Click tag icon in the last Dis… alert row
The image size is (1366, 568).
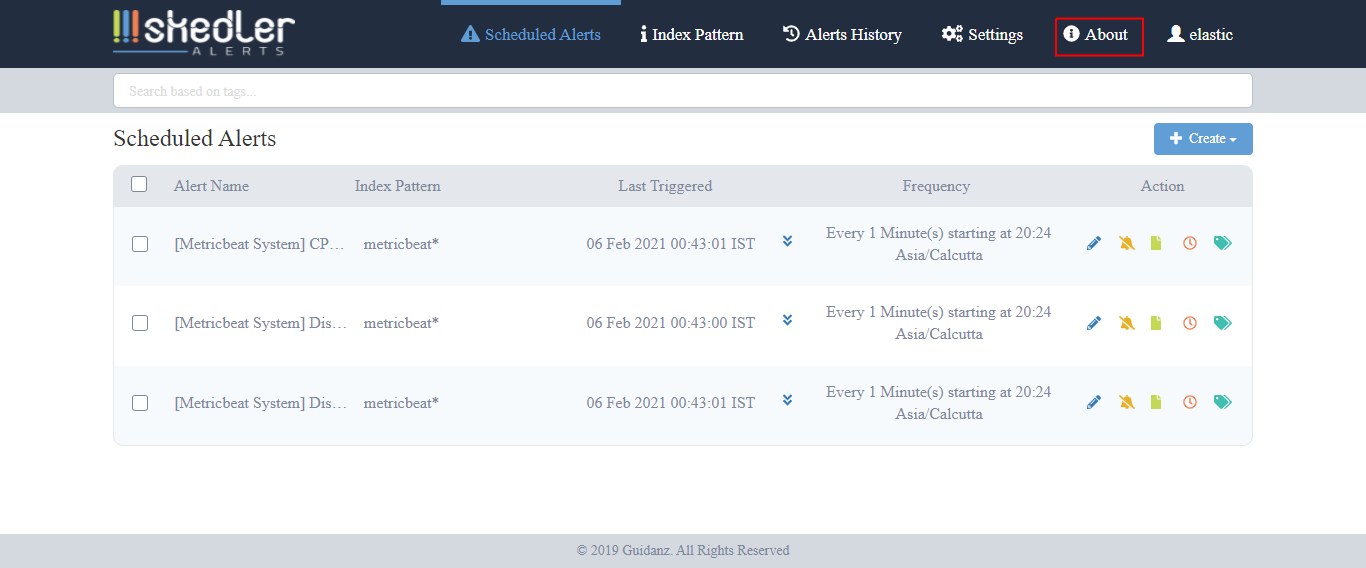tap(1222, 402)
